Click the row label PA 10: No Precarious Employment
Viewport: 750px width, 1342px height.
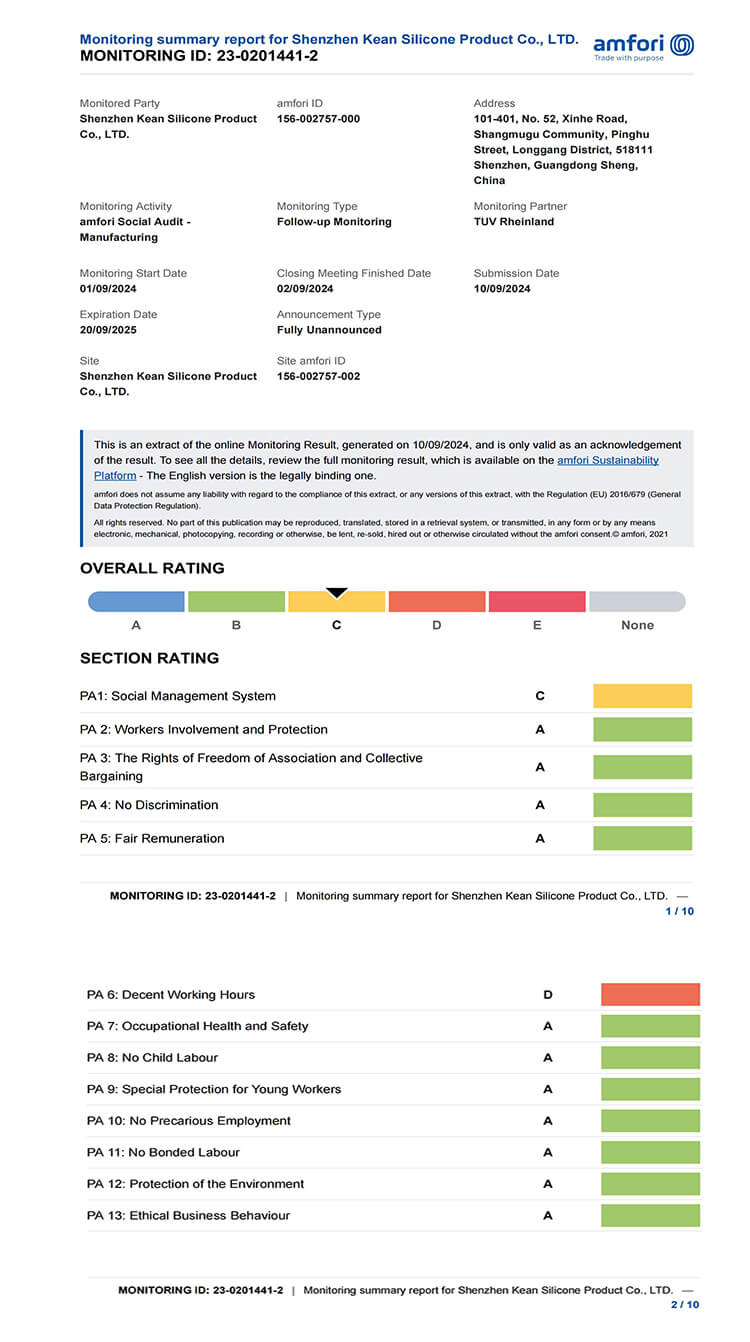click(189, 1120)
